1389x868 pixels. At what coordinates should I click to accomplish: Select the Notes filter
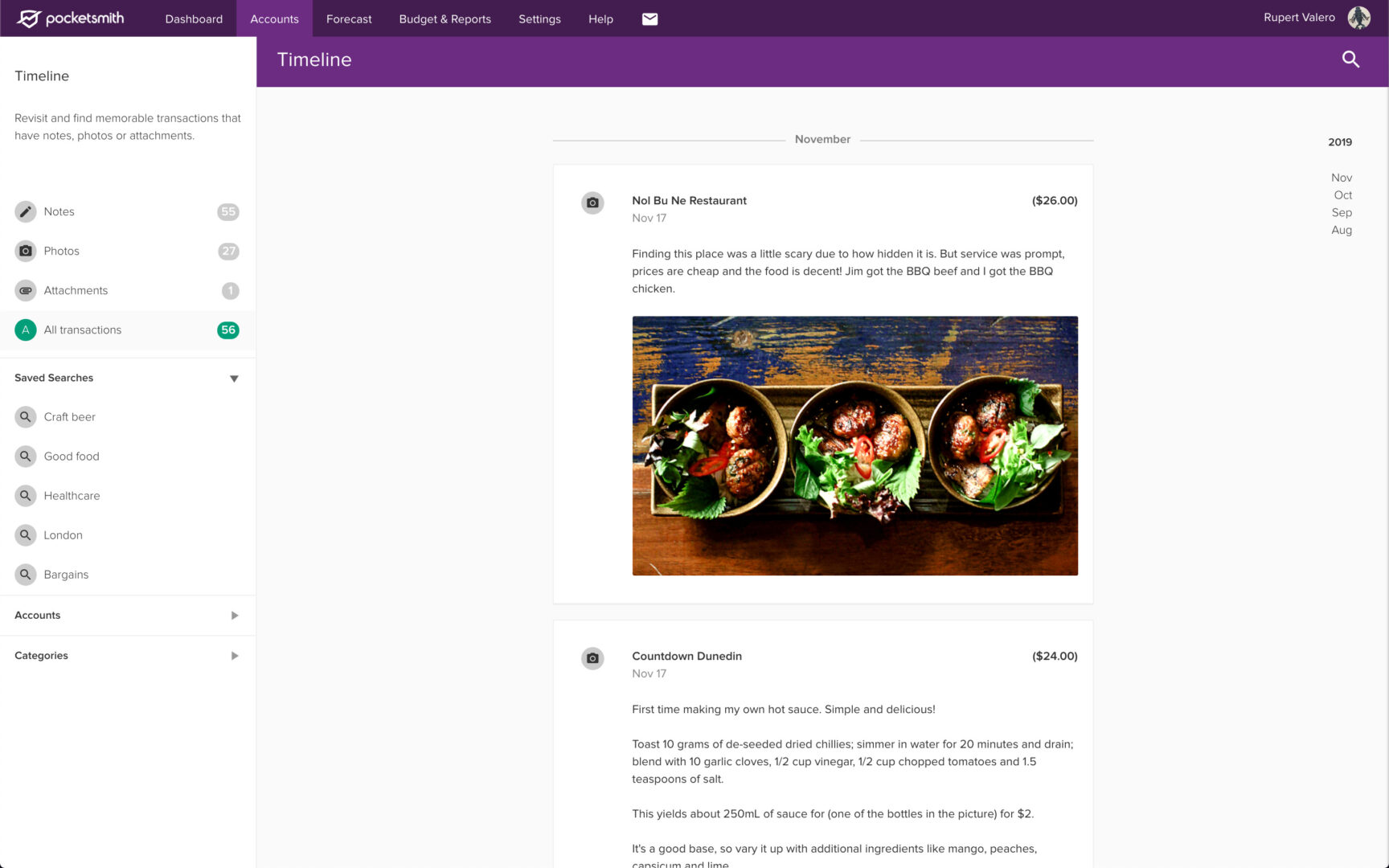tap(128, 211)
